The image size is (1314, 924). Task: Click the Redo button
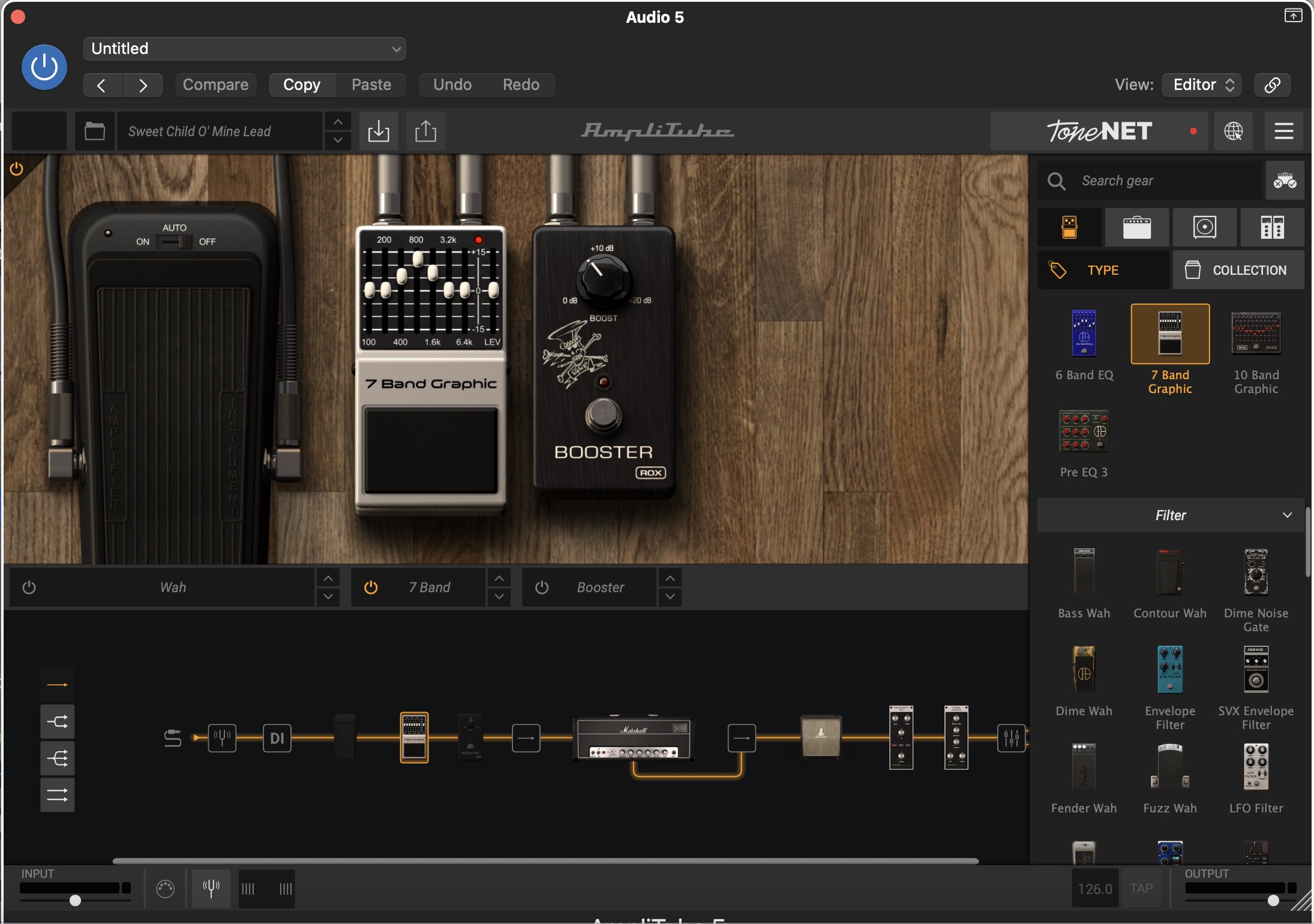coord(521,85)
